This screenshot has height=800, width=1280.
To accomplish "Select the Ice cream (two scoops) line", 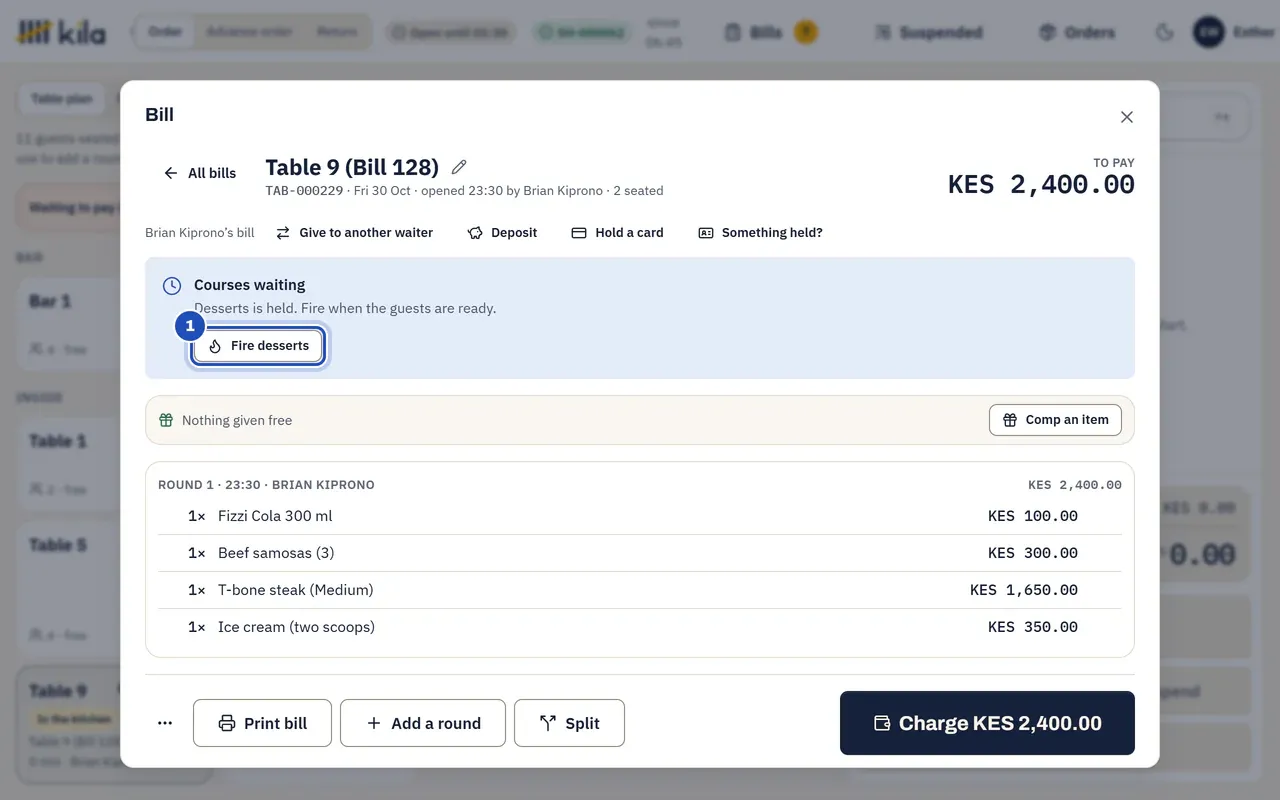I will [x=640, y=627].
